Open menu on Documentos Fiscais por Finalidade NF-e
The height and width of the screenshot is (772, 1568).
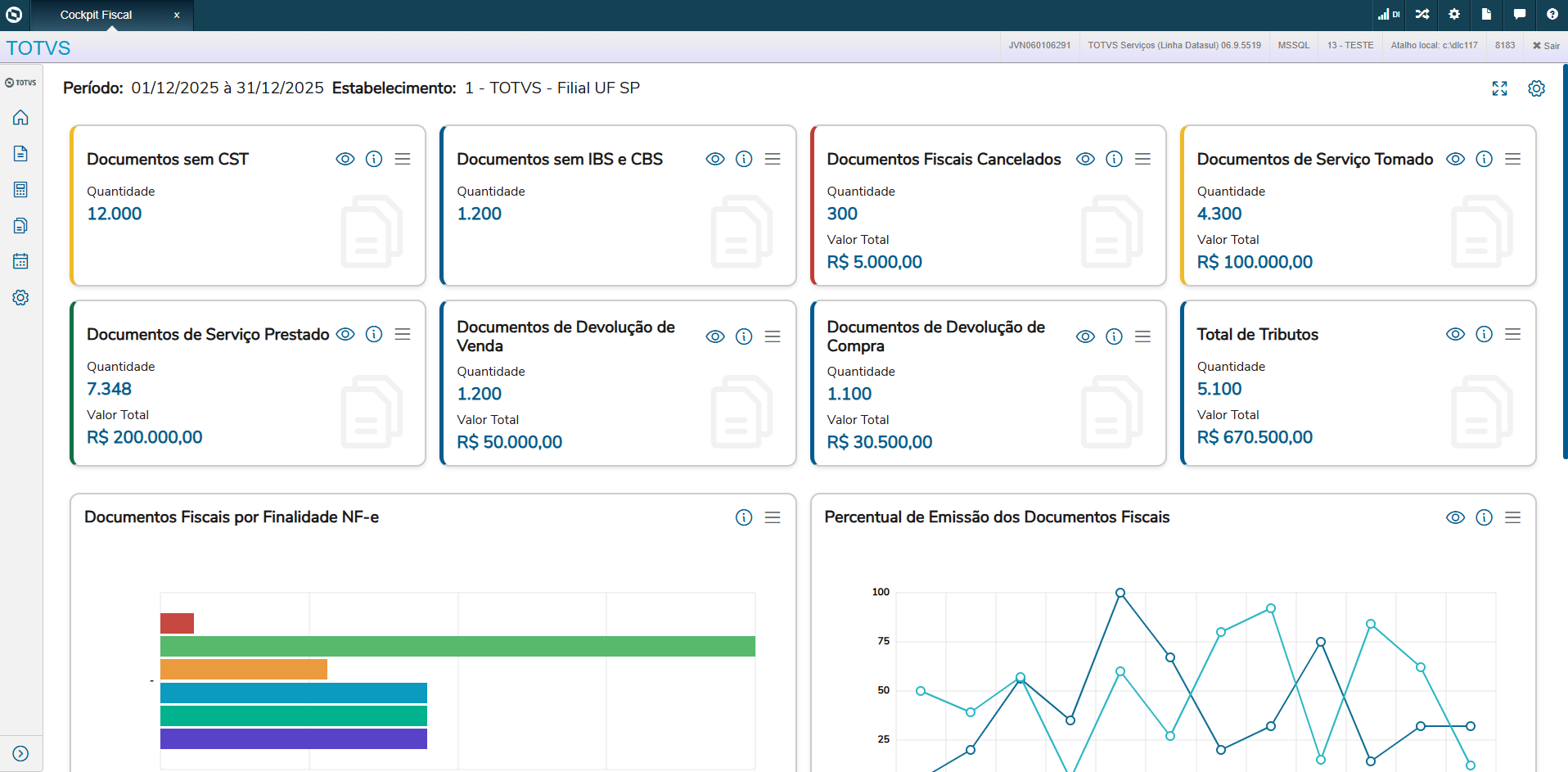click(x=773, y=517)
